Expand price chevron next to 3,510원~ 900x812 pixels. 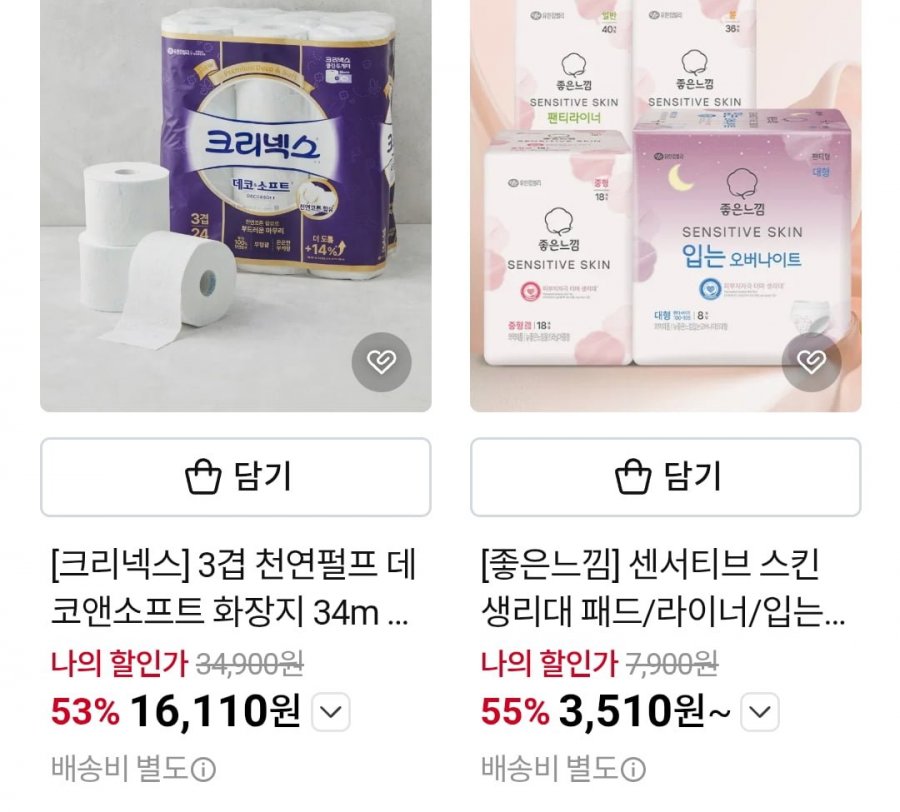pos(760,712)
